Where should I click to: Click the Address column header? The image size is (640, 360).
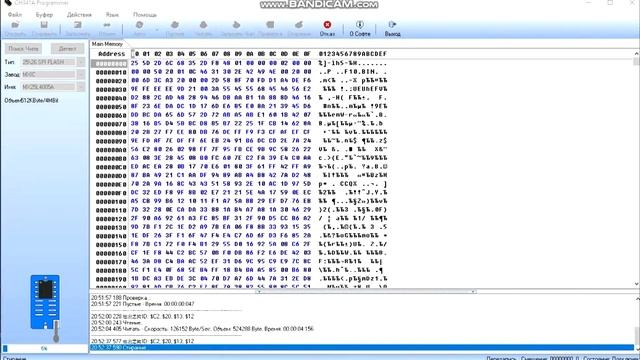coord(111,54)
